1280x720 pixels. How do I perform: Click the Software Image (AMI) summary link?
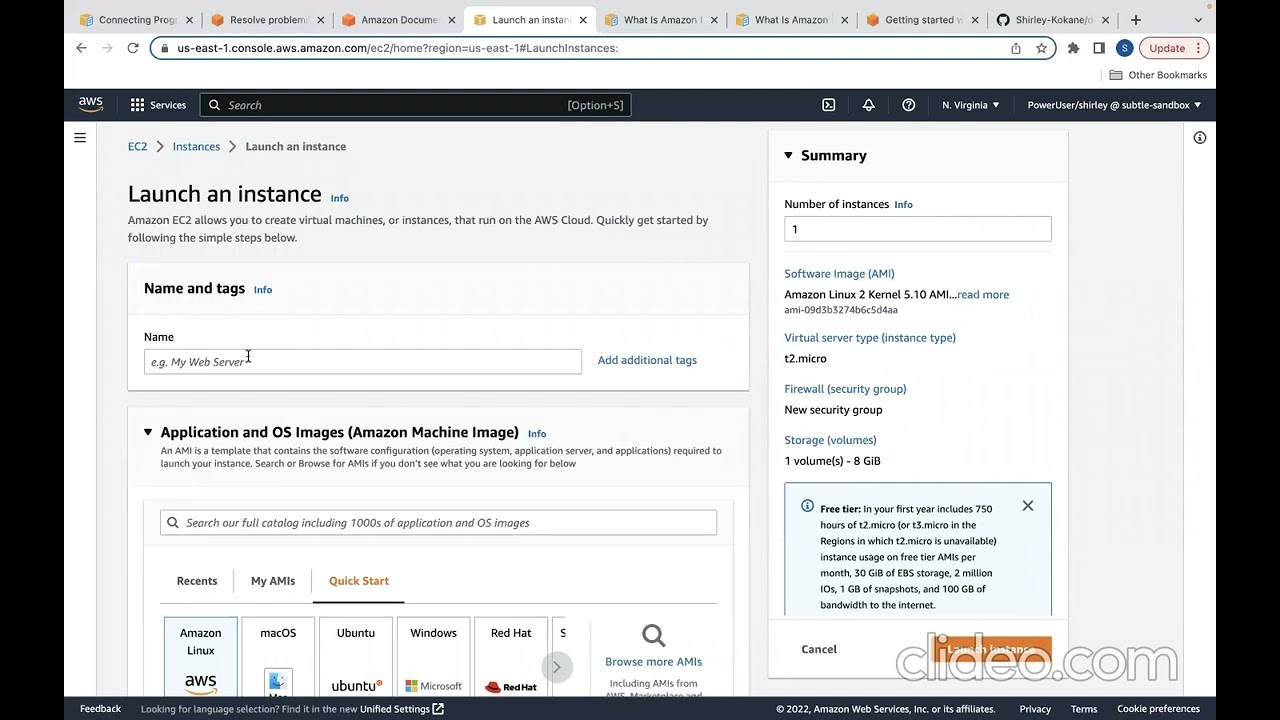839,274
